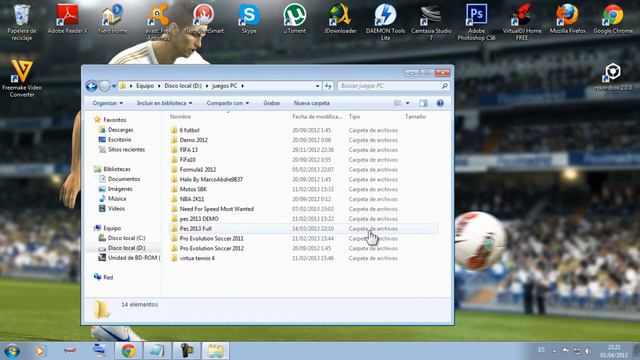Viewport: 640px width, 360px height.
Task: Click Explorer forward navigation arrow
Action: (x=105, y=86)
